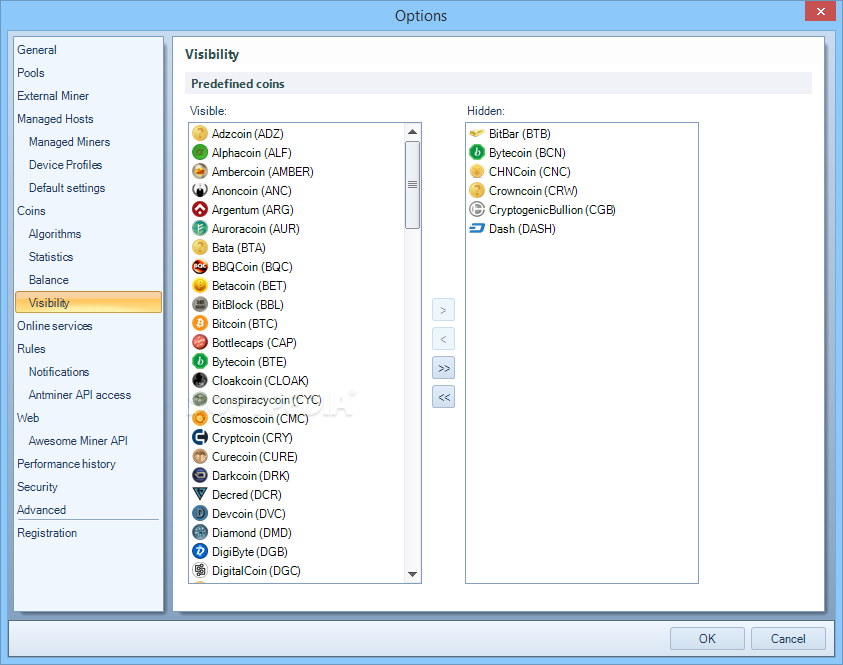Select the Coins category

pyautogui.click(x=31, y=211)
